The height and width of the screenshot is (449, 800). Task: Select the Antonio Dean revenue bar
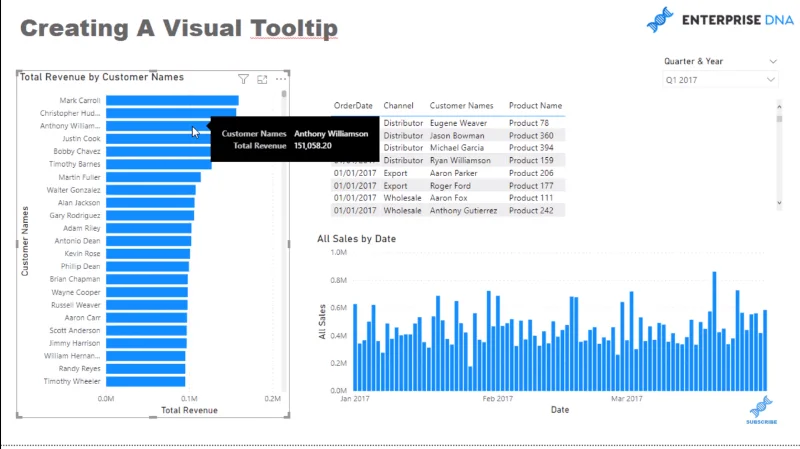[148, 241]
